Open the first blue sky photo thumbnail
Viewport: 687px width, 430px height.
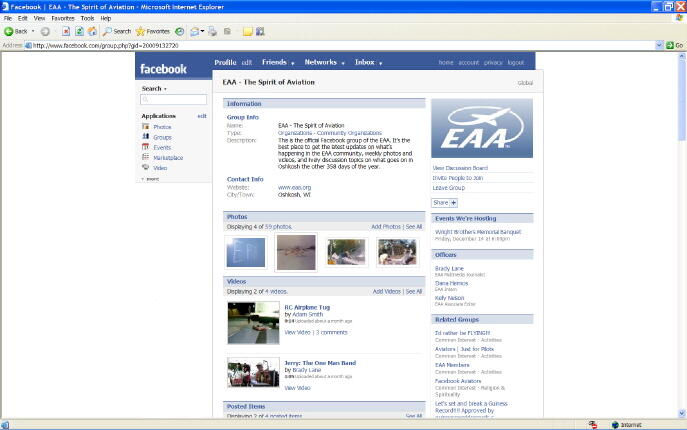coord(246,252)
